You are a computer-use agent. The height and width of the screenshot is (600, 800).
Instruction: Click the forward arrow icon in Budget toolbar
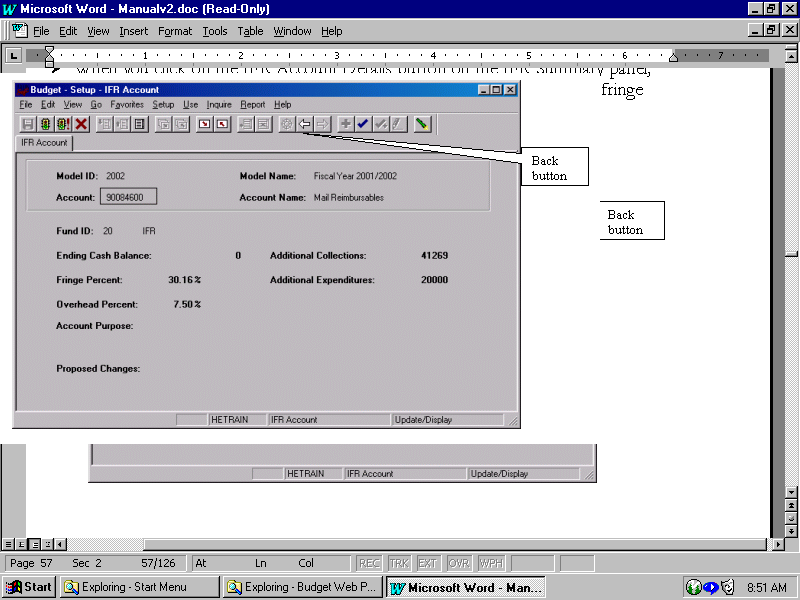click(322, 124)
